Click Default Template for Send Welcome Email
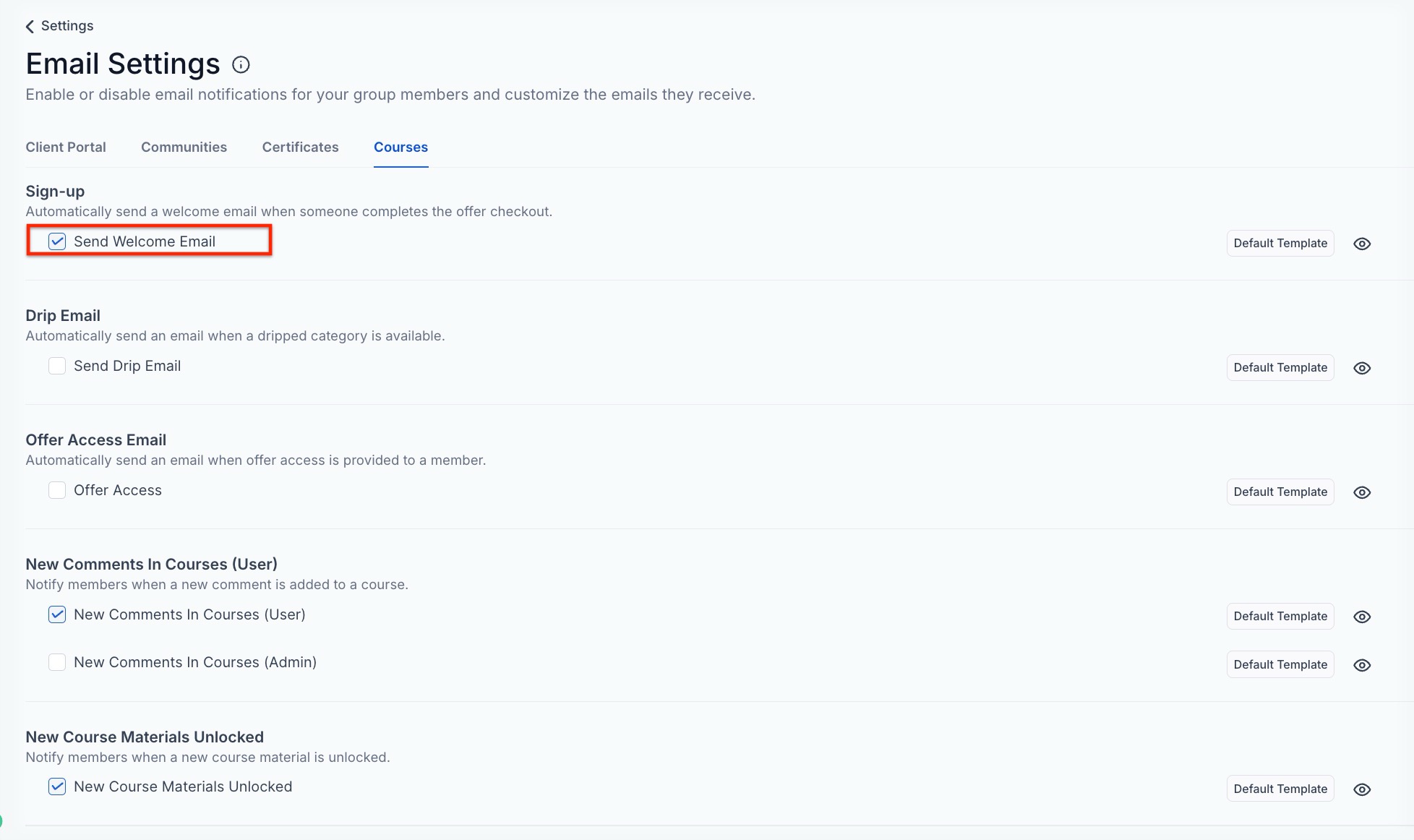 tap(1280, 244)
